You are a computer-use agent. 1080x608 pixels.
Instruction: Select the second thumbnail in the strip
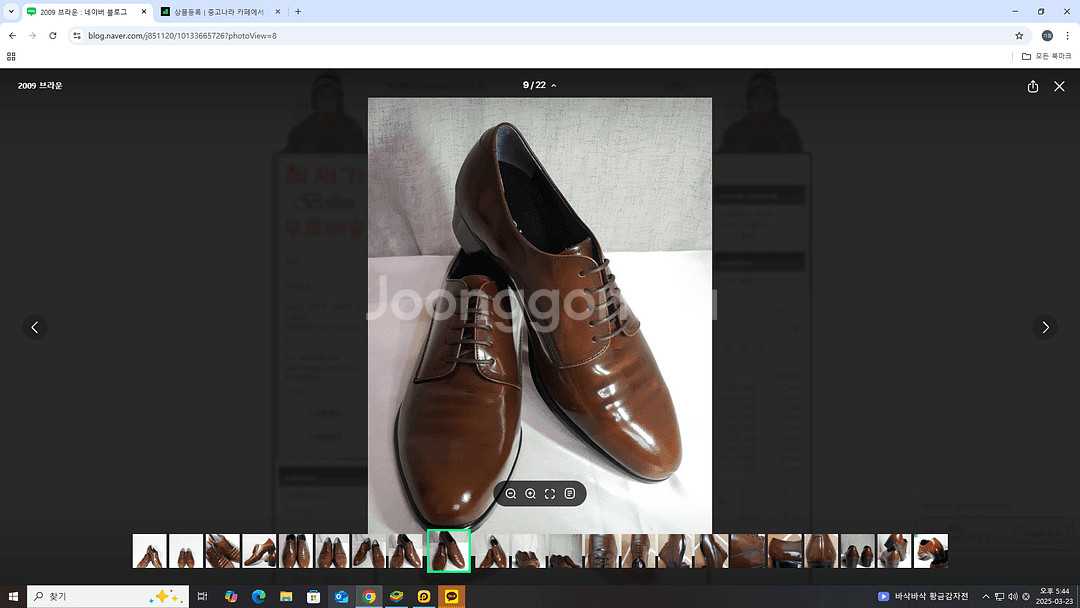(x=186, y=551)
